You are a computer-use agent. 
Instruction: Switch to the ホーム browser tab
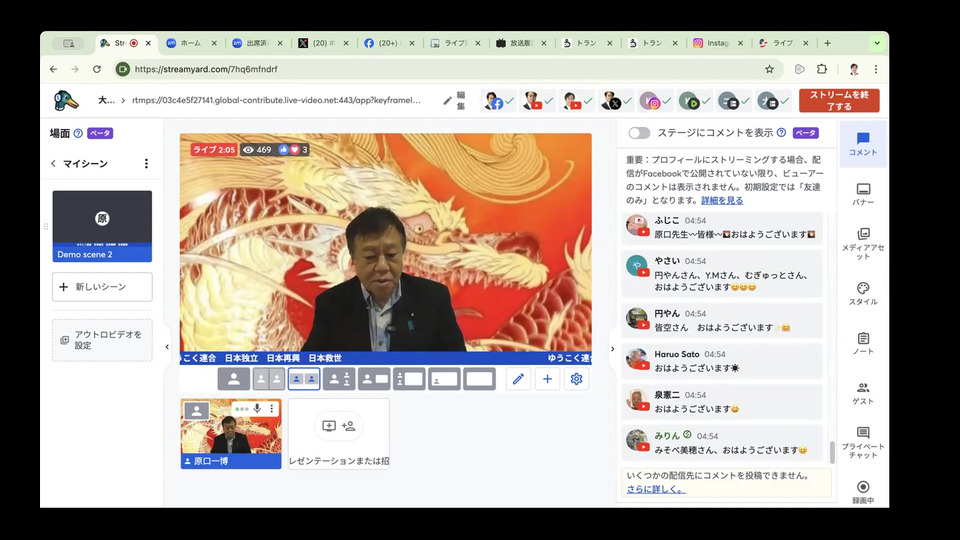pyautogui.click(x=191, y=43)
